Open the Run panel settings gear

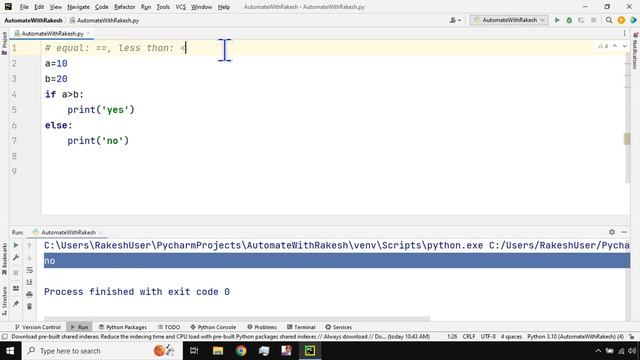tap(612, 232)
